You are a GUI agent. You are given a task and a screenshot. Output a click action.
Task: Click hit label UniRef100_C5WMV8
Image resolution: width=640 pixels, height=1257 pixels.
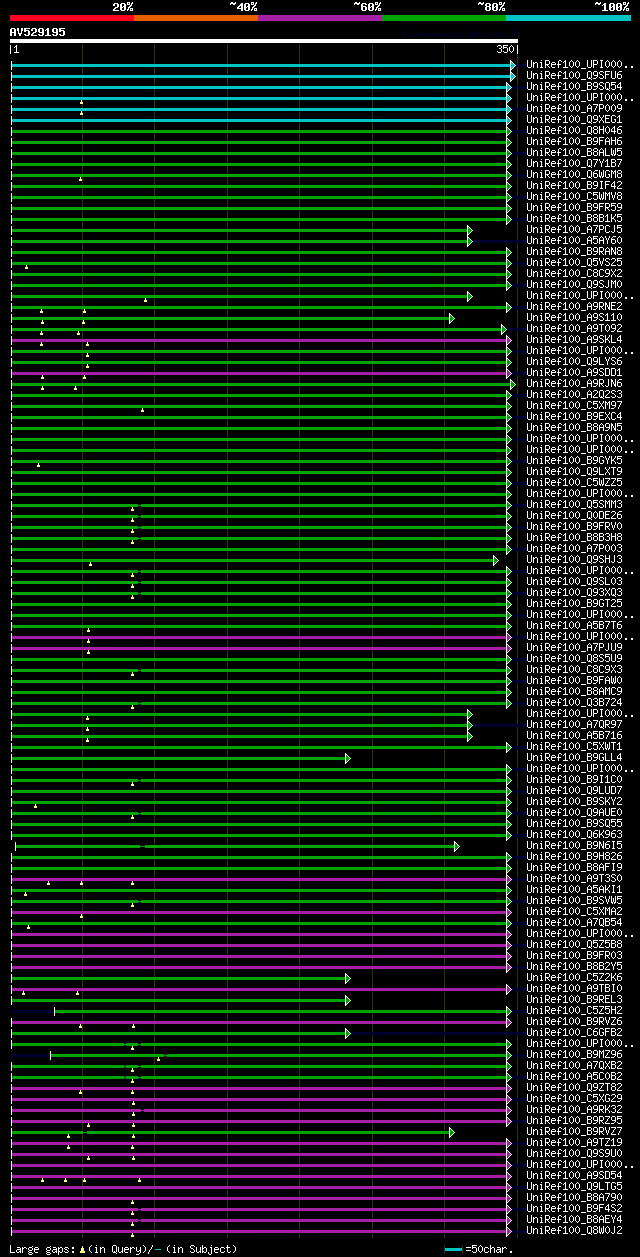(x=574, y=196)
